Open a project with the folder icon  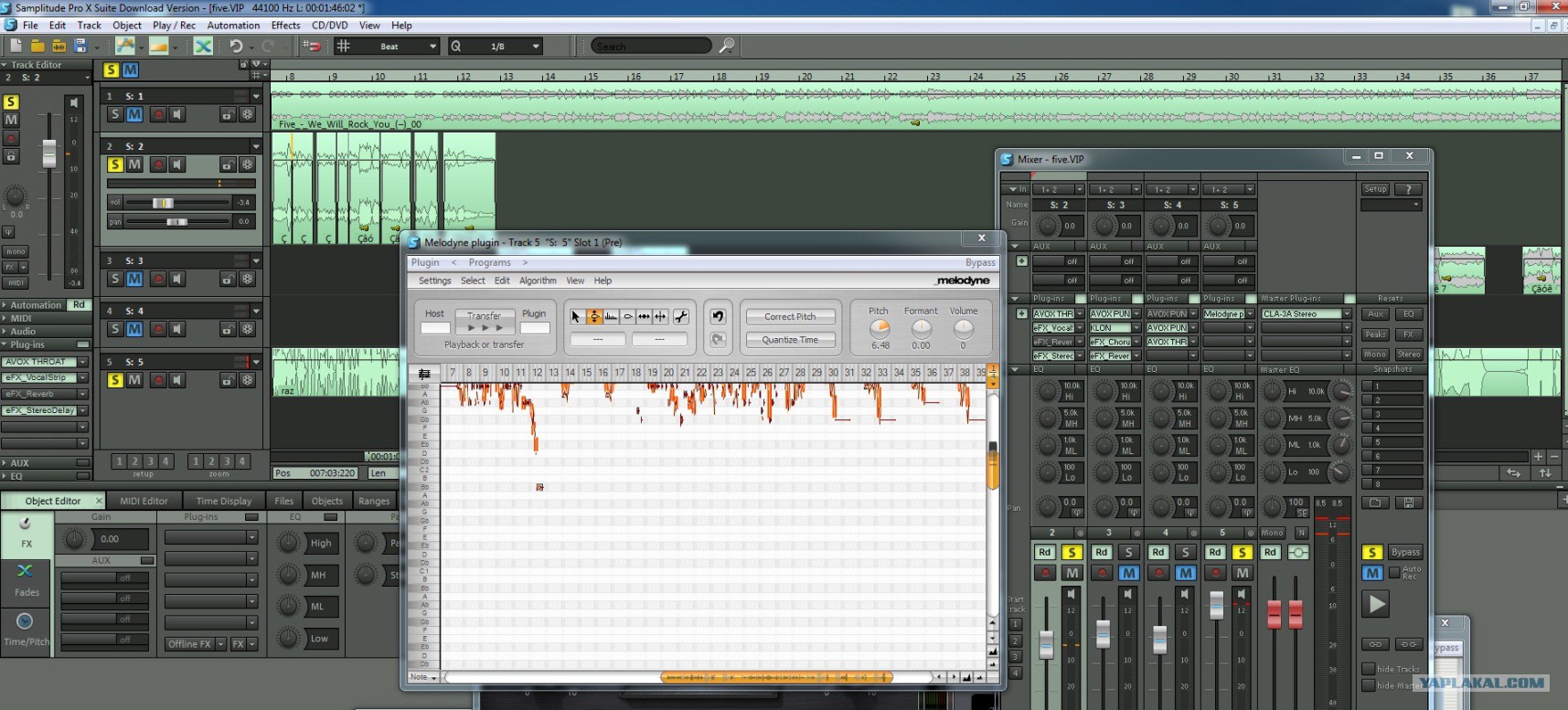(x=37, y=46)
